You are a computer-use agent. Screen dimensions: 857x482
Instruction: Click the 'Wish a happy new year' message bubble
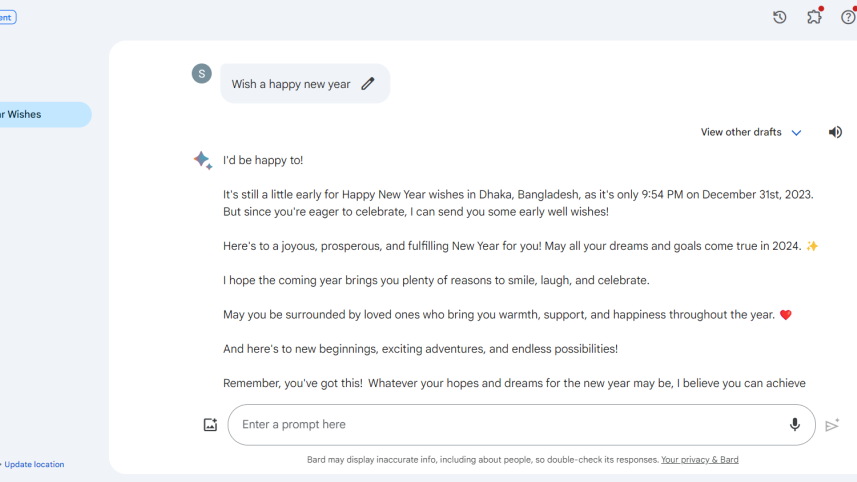click(x=290, y=84)
